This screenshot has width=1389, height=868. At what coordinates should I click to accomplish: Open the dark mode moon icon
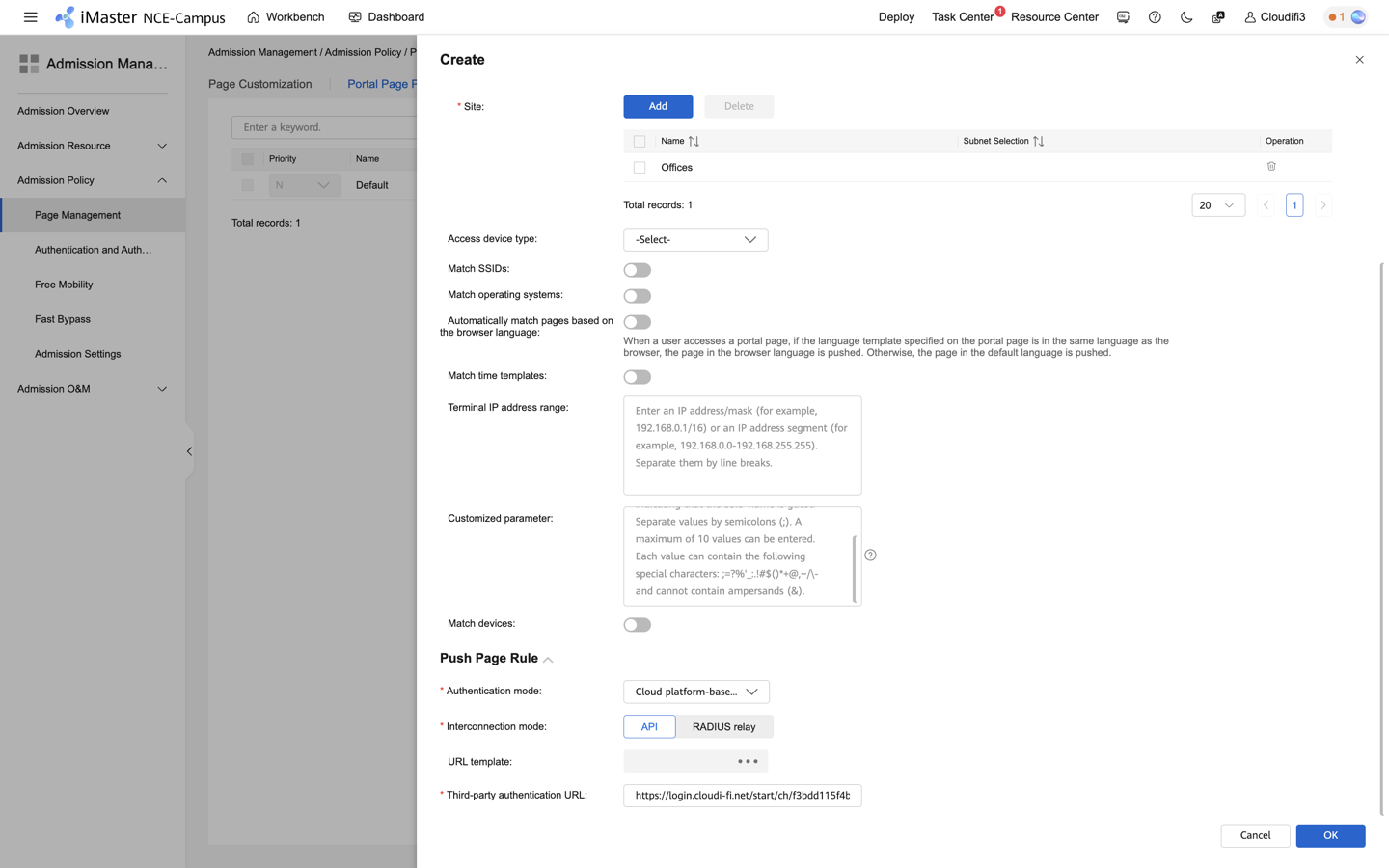1185,16
